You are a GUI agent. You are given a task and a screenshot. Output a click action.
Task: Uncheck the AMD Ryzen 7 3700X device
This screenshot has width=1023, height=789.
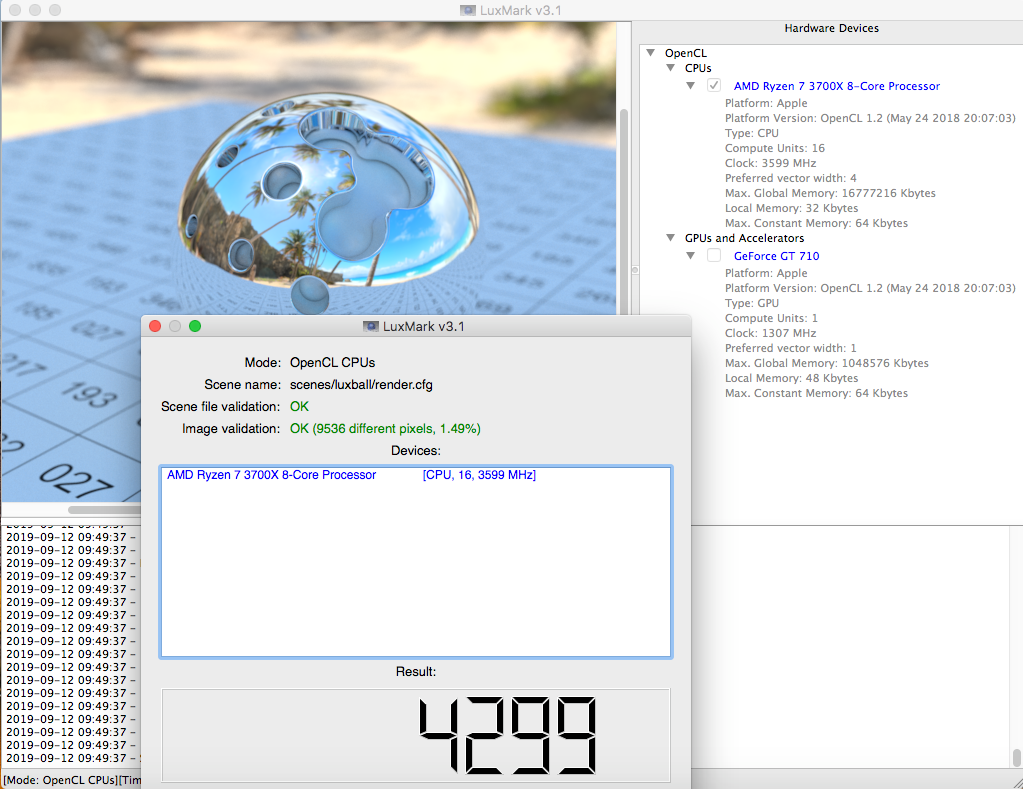click(x=714, y=85)
